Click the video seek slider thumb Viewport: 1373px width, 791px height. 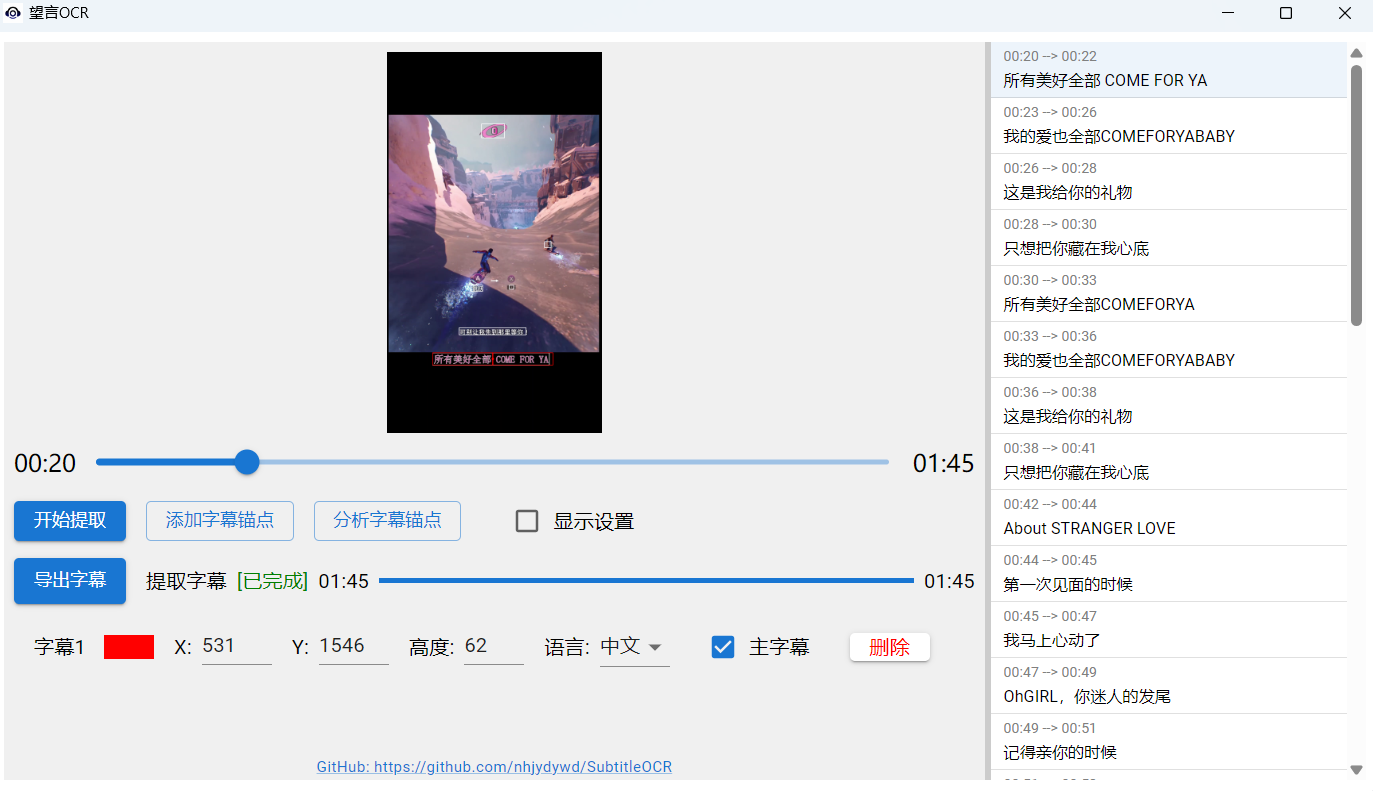pos(247,462)
